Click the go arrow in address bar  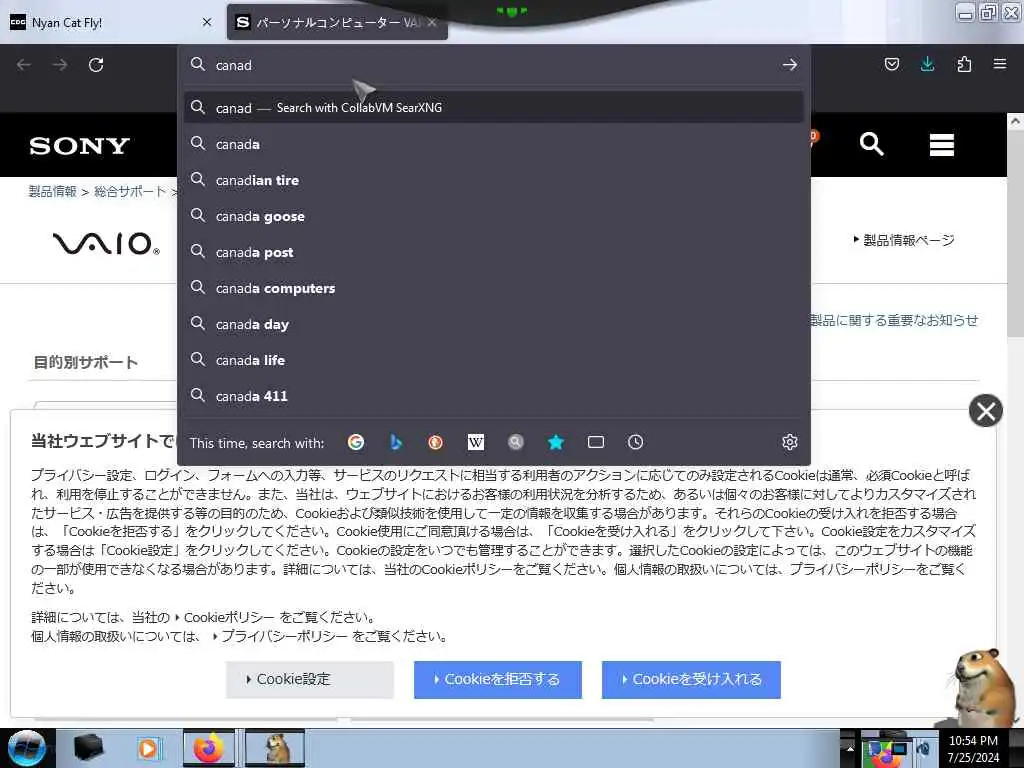(x=790, y=65)
